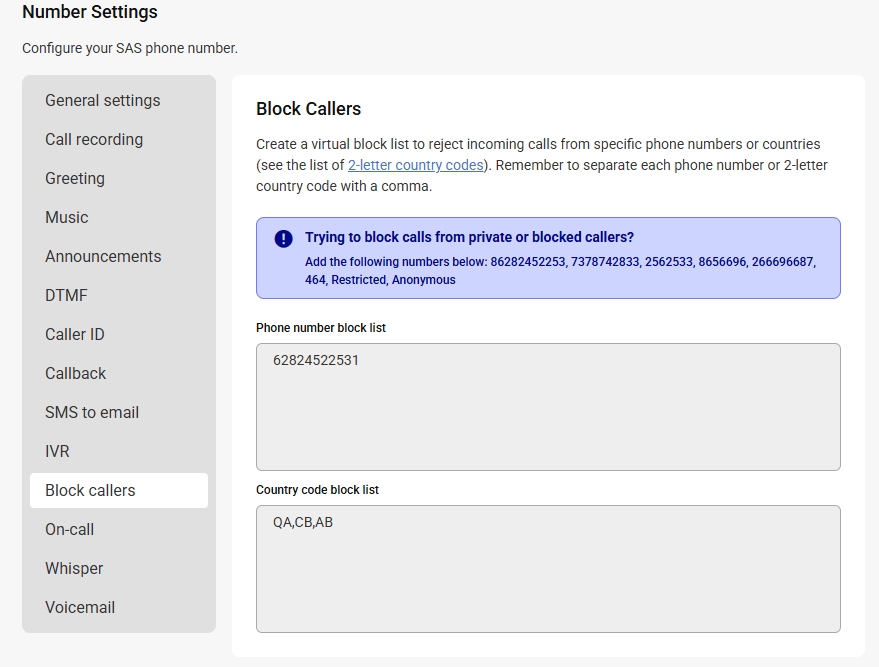The image size is (879, 667).
Task: Select the highlighted Block callers item
Action: (119, 490)
